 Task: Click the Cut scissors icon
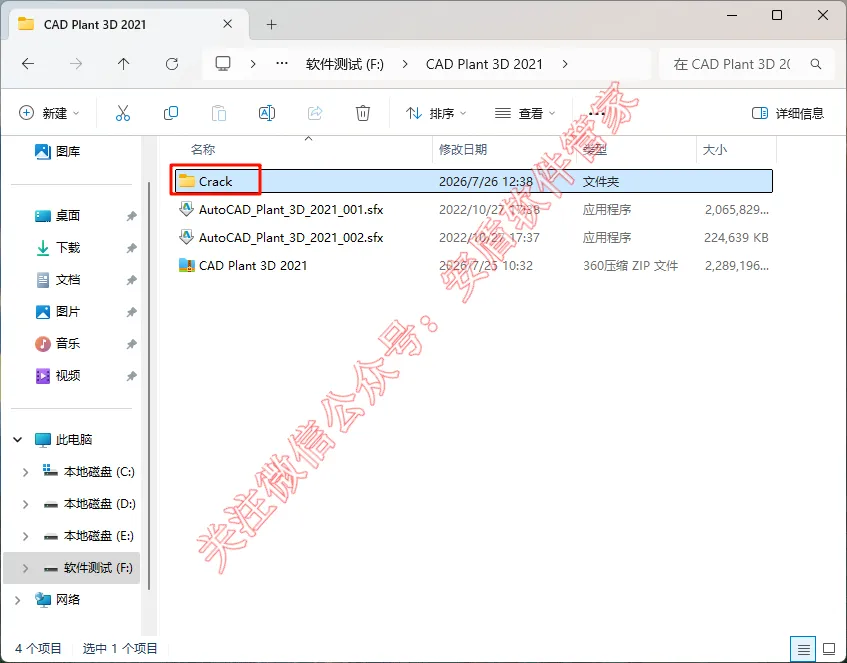point(123,113)
